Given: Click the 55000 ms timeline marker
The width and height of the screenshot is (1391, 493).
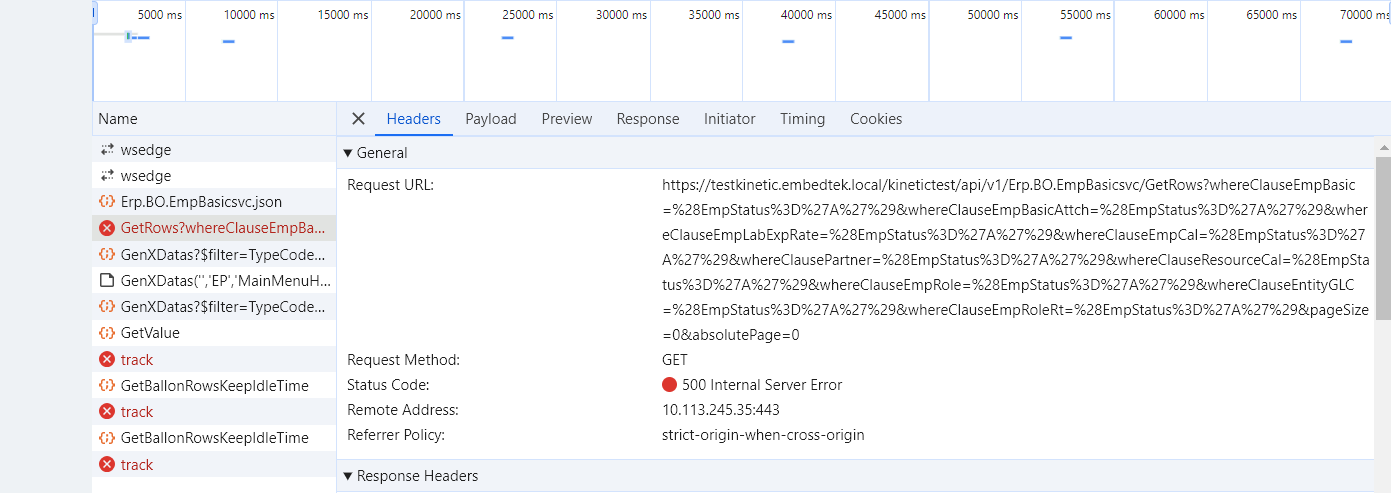Looking at the screenshot, I should [x=1085, y=15].
